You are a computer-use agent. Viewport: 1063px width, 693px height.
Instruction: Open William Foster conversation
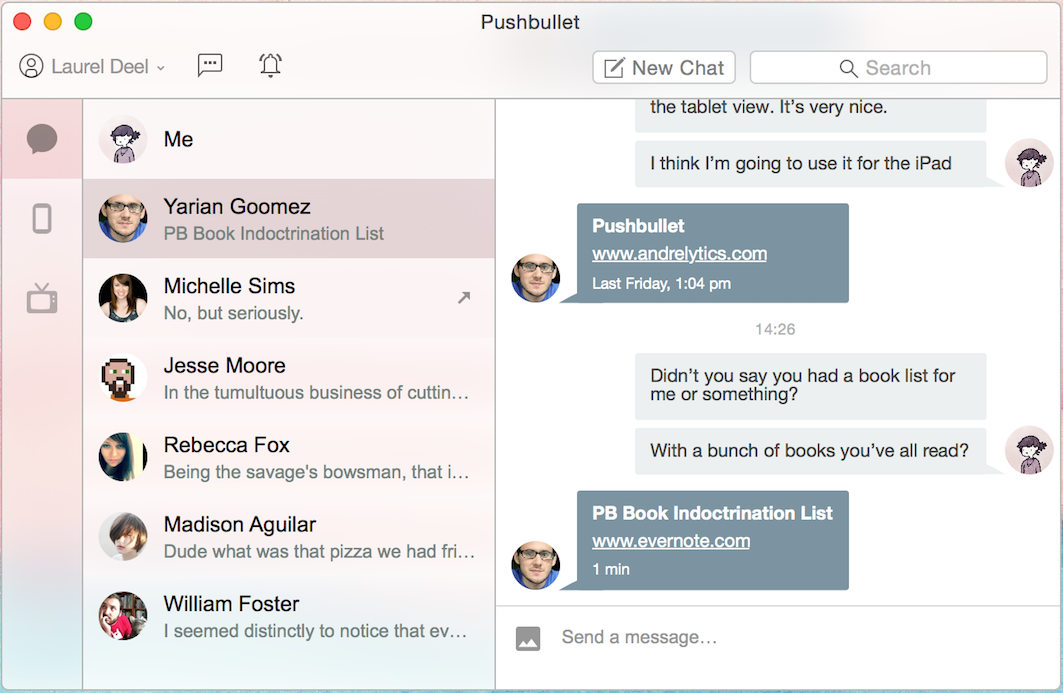click(x=289, y=616)
